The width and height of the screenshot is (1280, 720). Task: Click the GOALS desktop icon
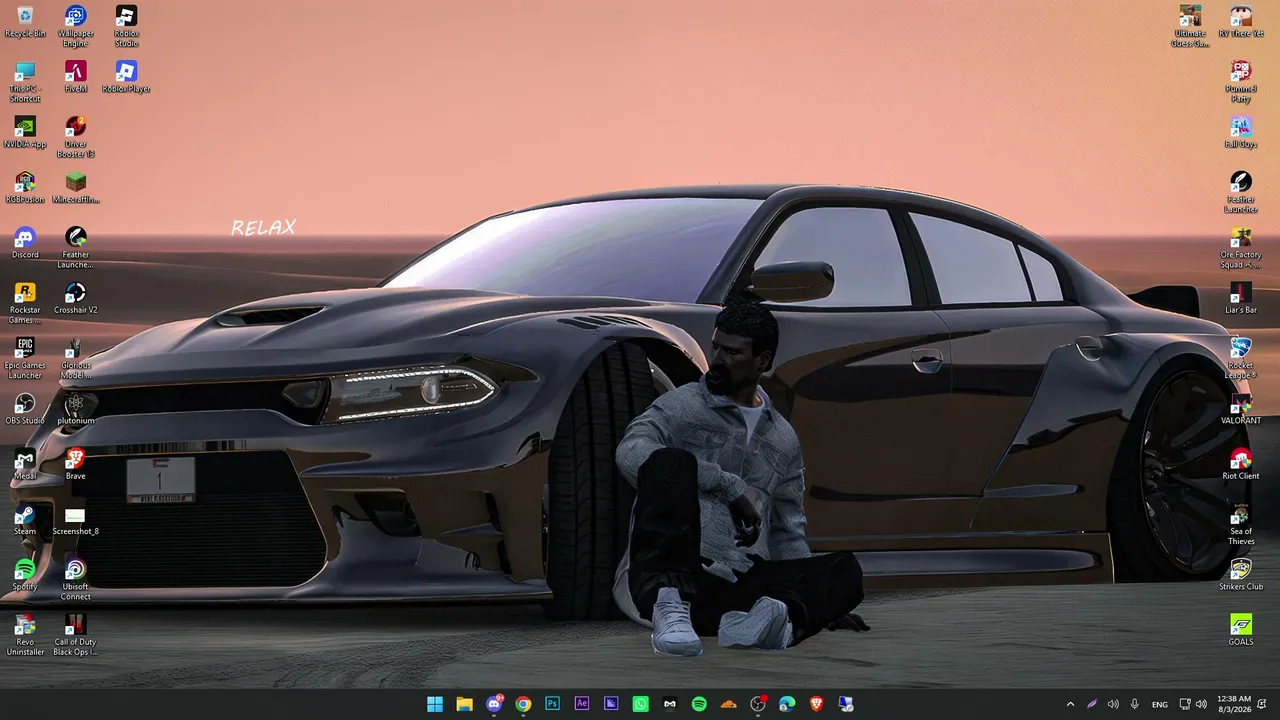click(1241, 629)
